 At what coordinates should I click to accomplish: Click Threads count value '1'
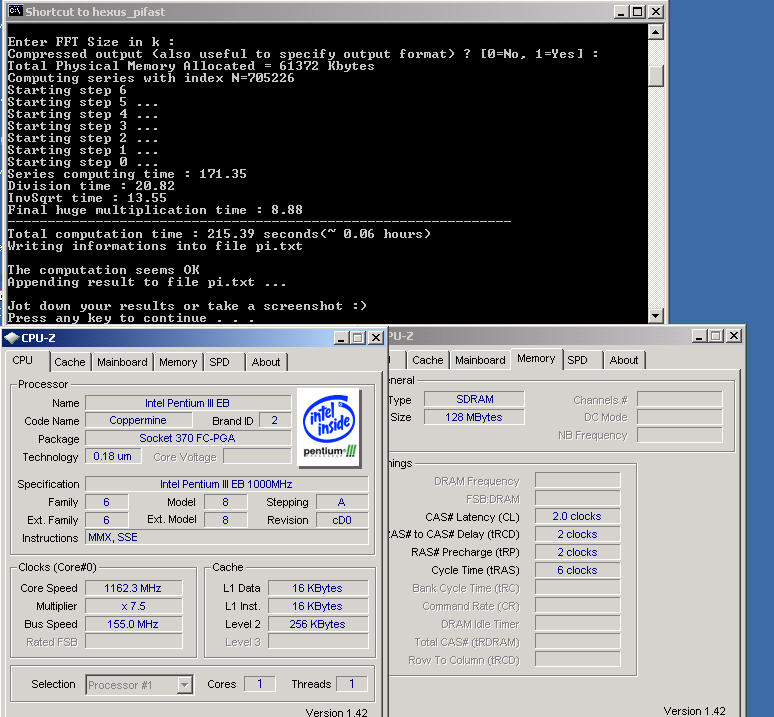(352, 684)
